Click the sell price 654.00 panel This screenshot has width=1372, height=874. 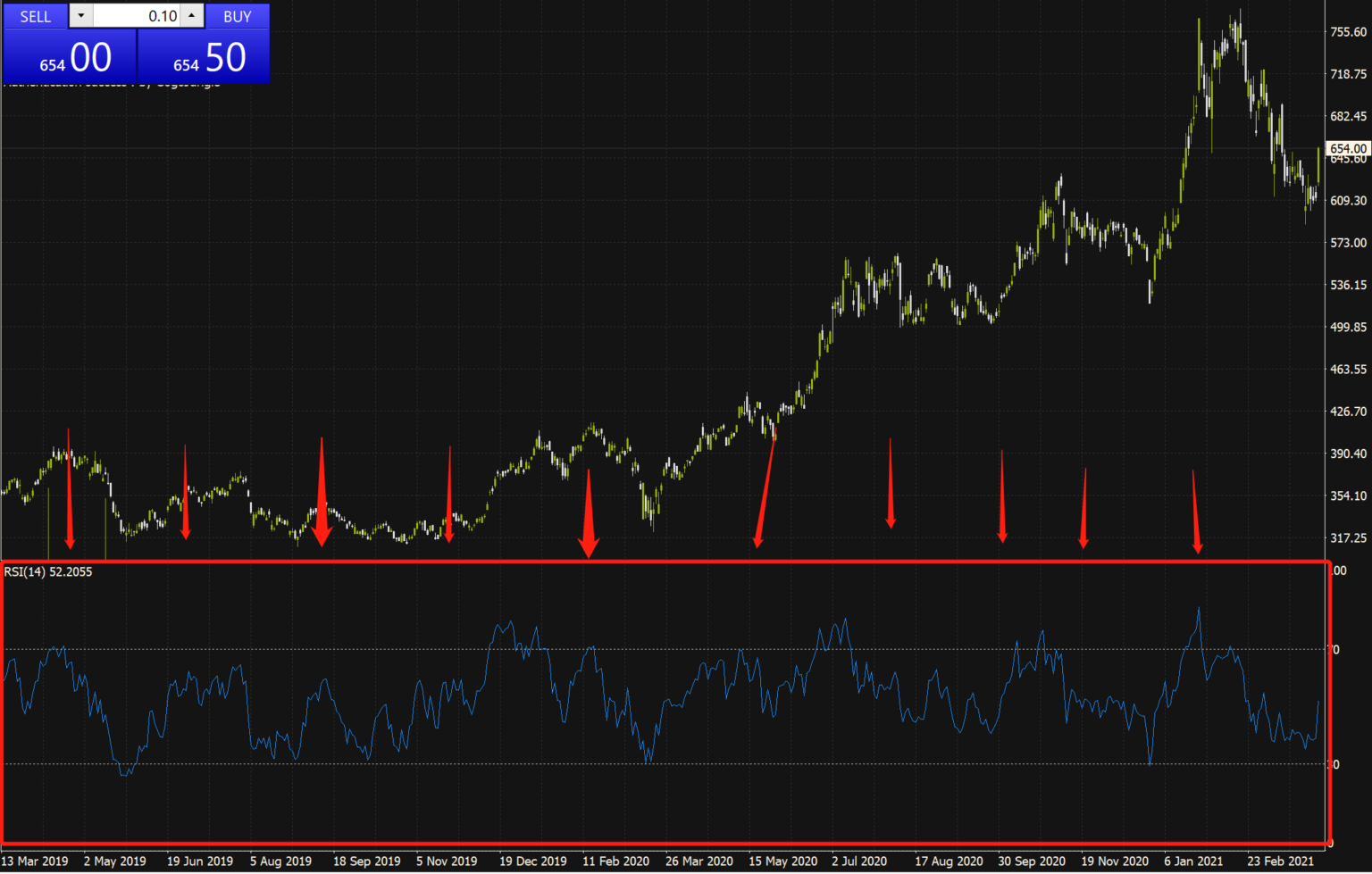70,57
